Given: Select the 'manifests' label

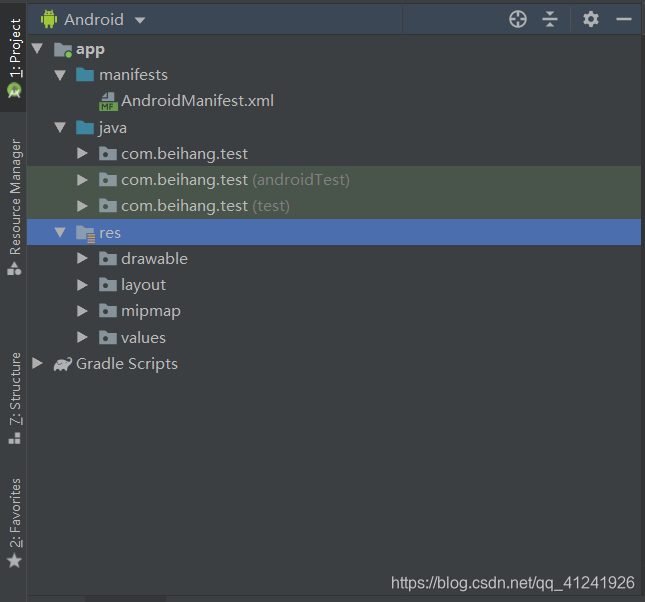Looking at the screenshot, I should click(134, 75).
